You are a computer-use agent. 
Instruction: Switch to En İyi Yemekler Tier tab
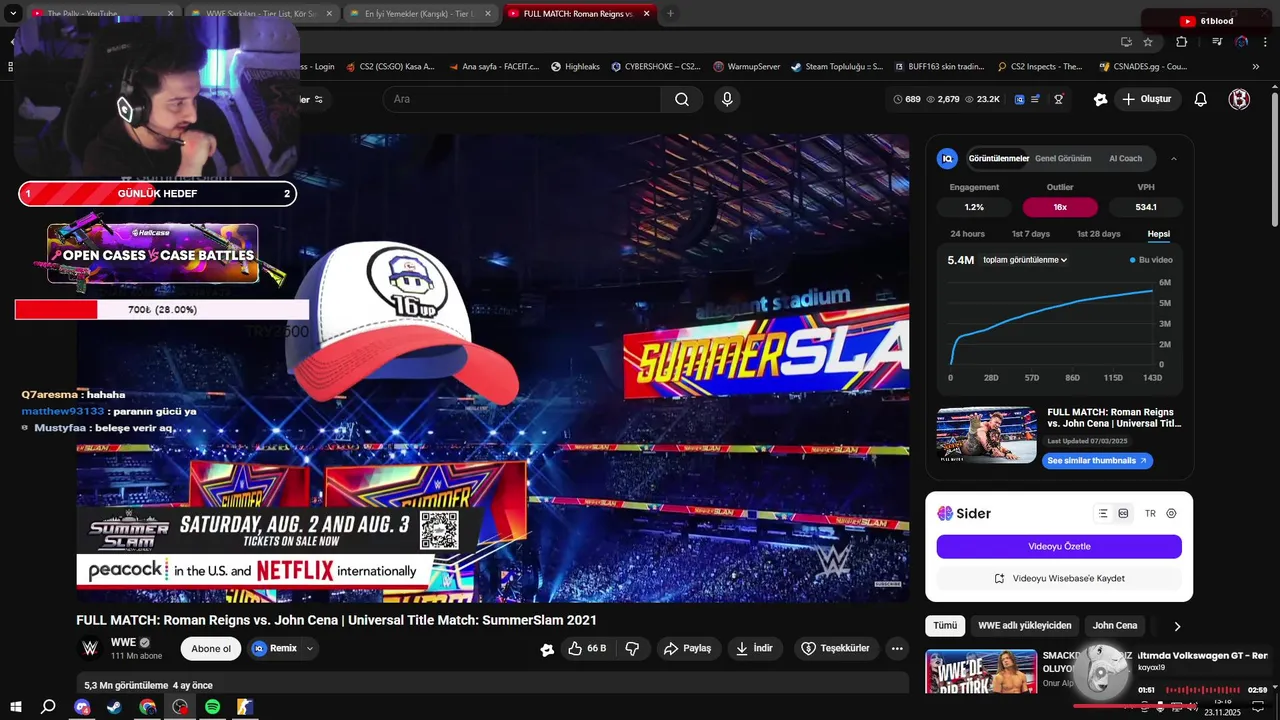tap(420, 13)
